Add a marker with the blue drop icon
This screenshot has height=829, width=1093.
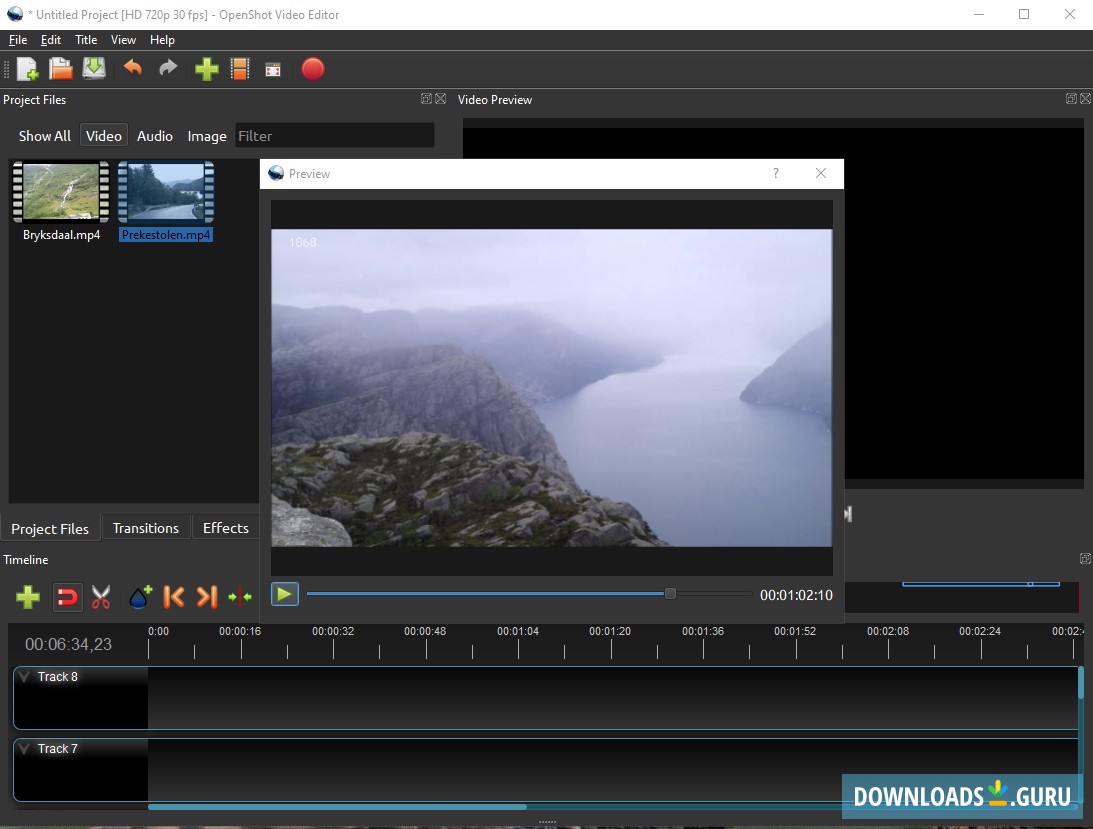pos(137,596)
